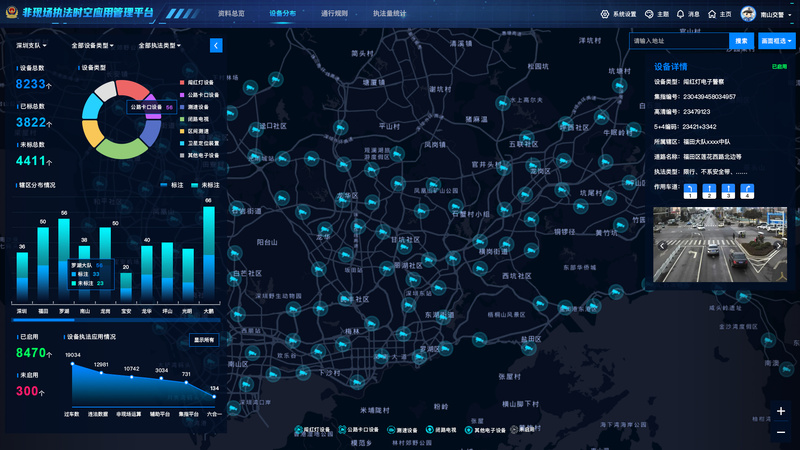Switch to 资料总览 tab
The height and width of the screenshot is (450, 800).
231,13
